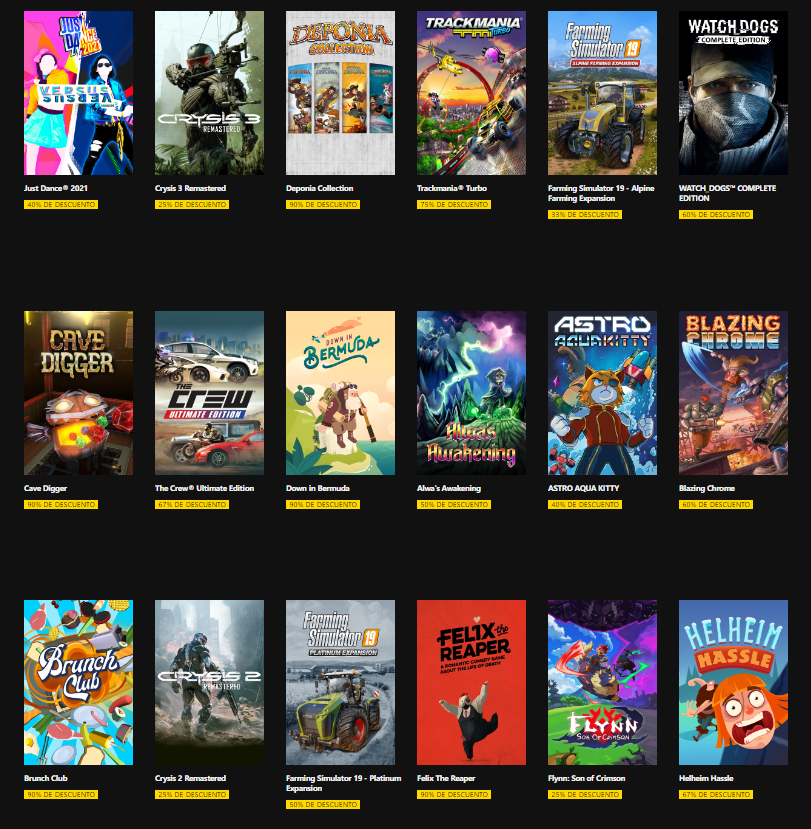This screenshot has height=829, width=811.
Task: Open the Deponia Collection cover thumbnail
Action: [340, 93]
